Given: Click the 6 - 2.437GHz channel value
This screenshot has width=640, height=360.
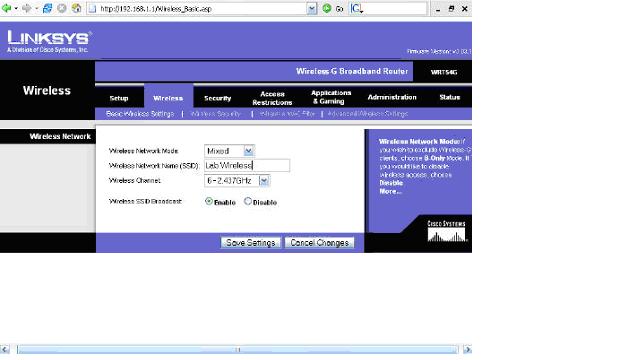Looking at the screenshot, I should coord(229,180).
